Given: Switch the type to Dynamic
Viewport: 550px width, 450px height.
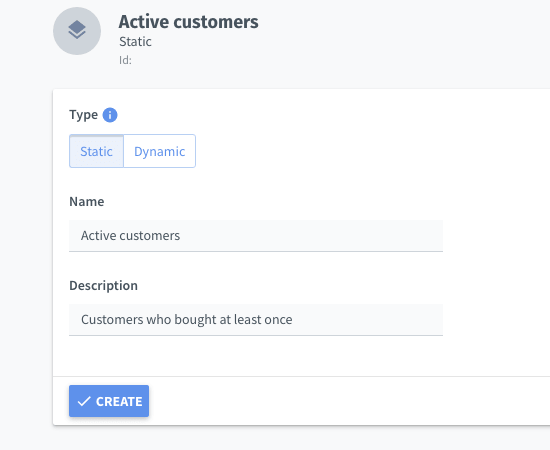Looking at the screenshot, I should click(160, 151).
